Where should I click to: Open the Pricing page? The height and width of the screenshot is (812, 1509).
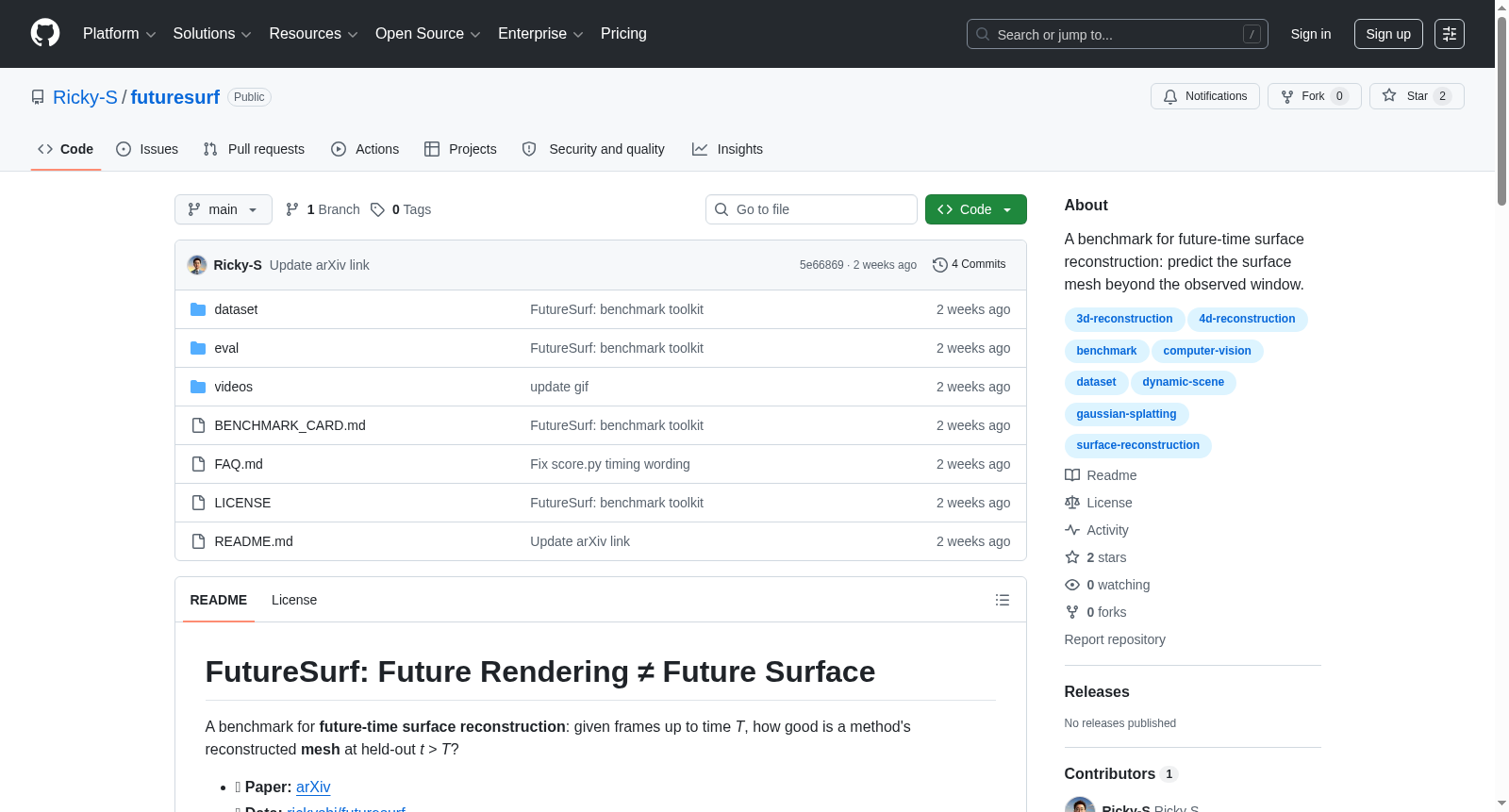coord(623,34)
